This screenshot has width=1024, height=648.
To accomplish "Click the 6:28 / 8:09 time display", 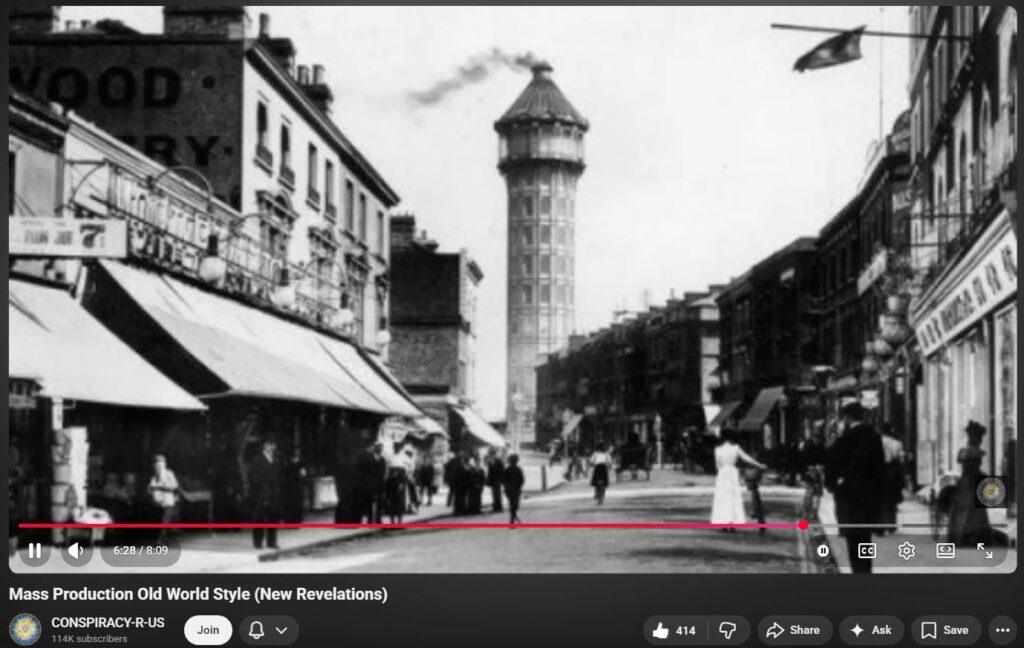I will (x=141, y=550).
